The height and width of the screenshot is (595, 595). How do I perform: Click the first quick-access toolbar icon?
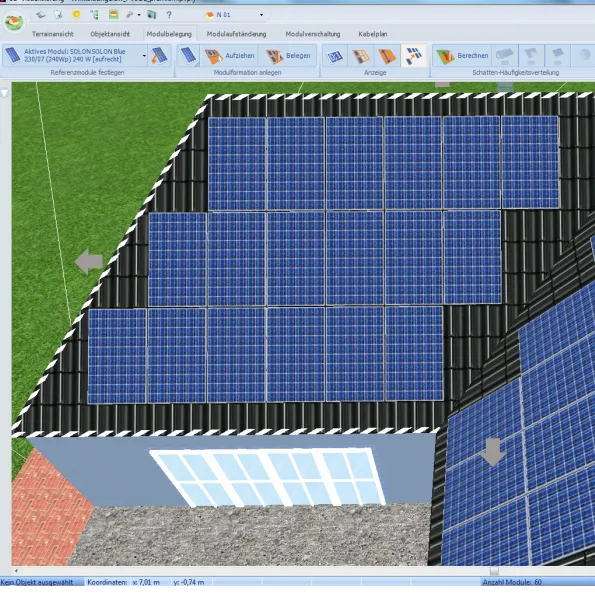coord(41,15)
